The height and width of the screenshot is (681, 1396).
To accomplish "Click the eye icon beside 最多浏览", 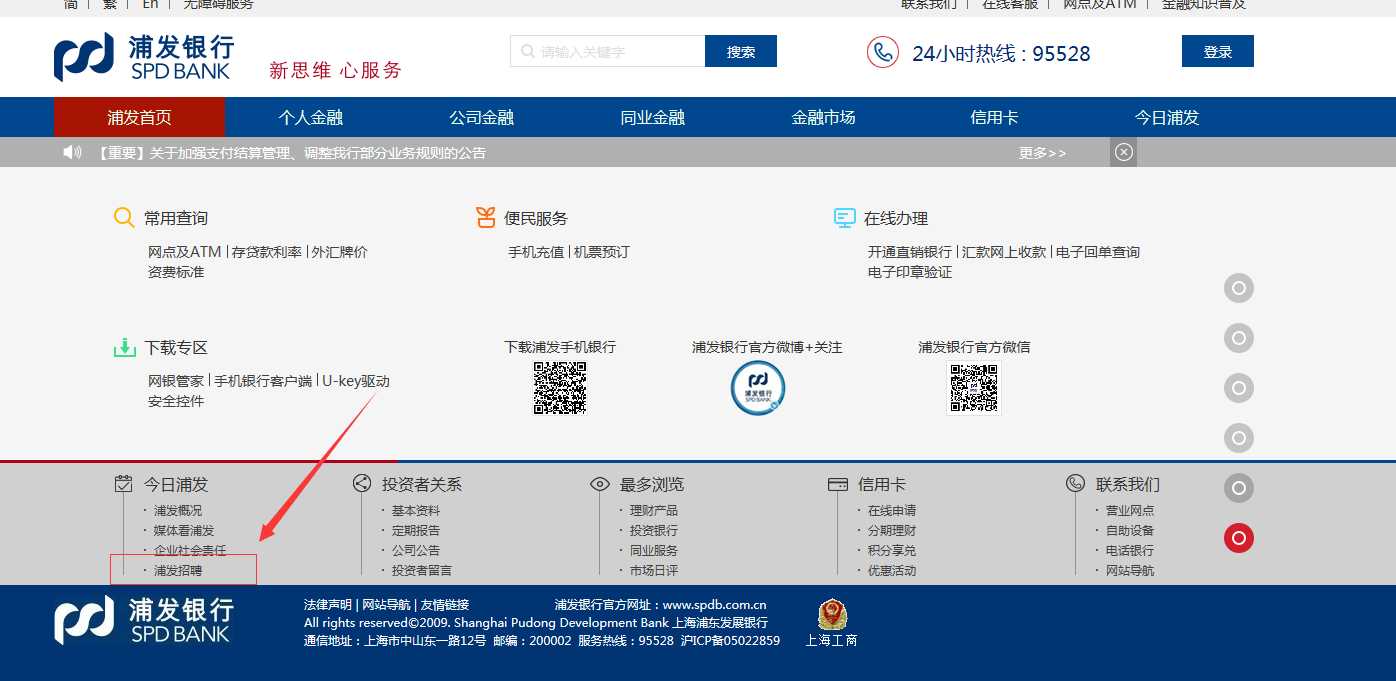I will coord(600,484).
